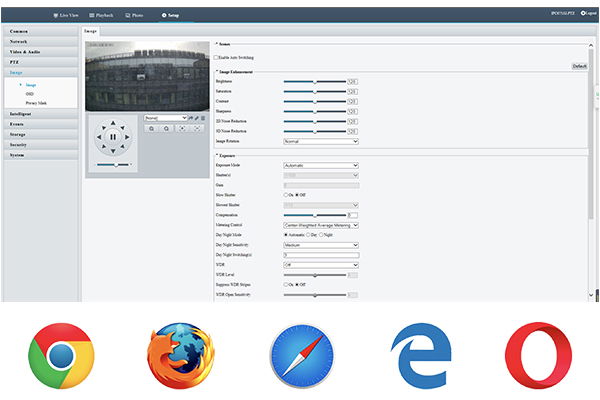600x400 pixels.
Task: Open the Storage sidebar menu
Action: 41,134
